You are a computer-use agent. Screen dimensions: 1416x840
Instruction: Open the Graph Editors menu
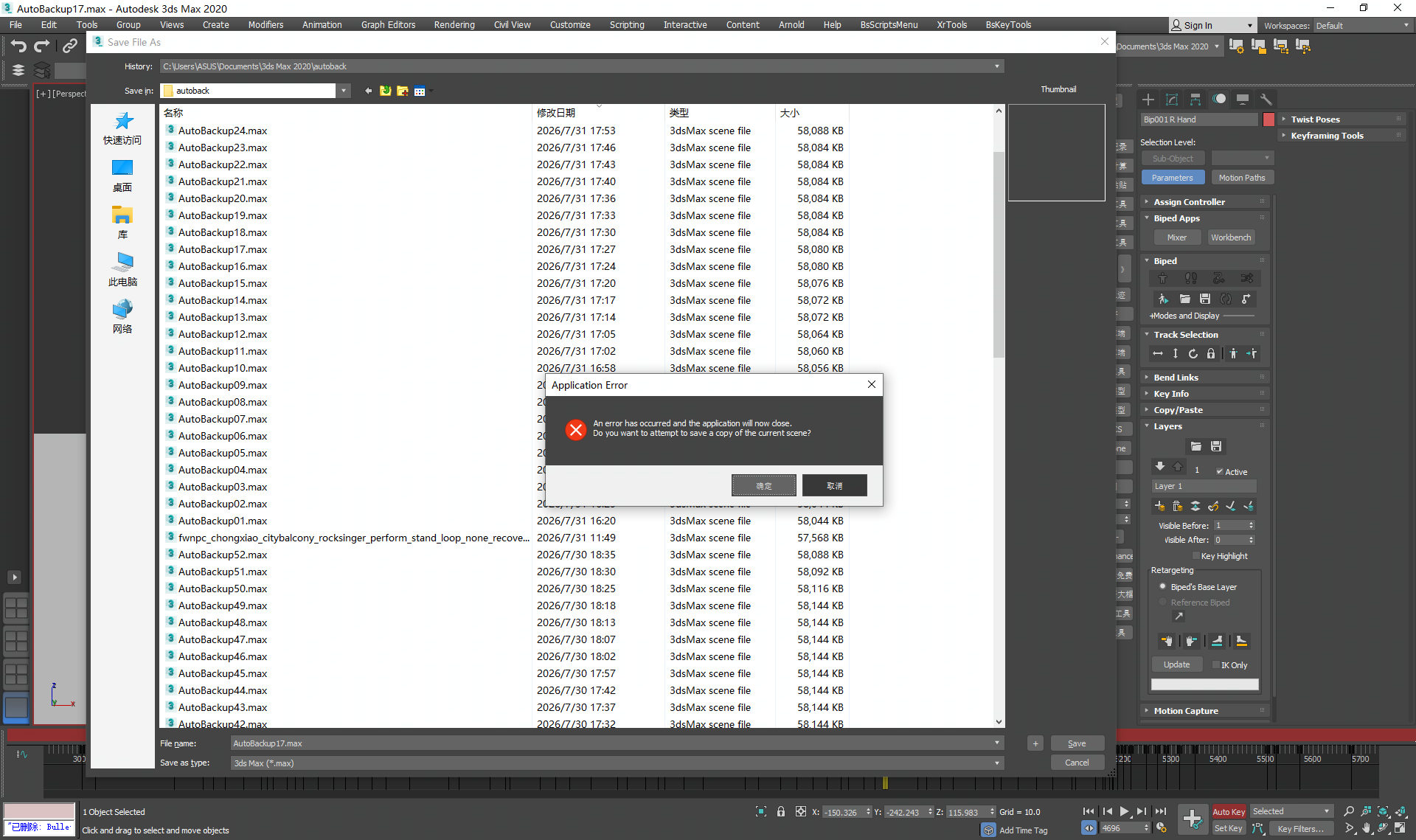click(x=388, y=25)
